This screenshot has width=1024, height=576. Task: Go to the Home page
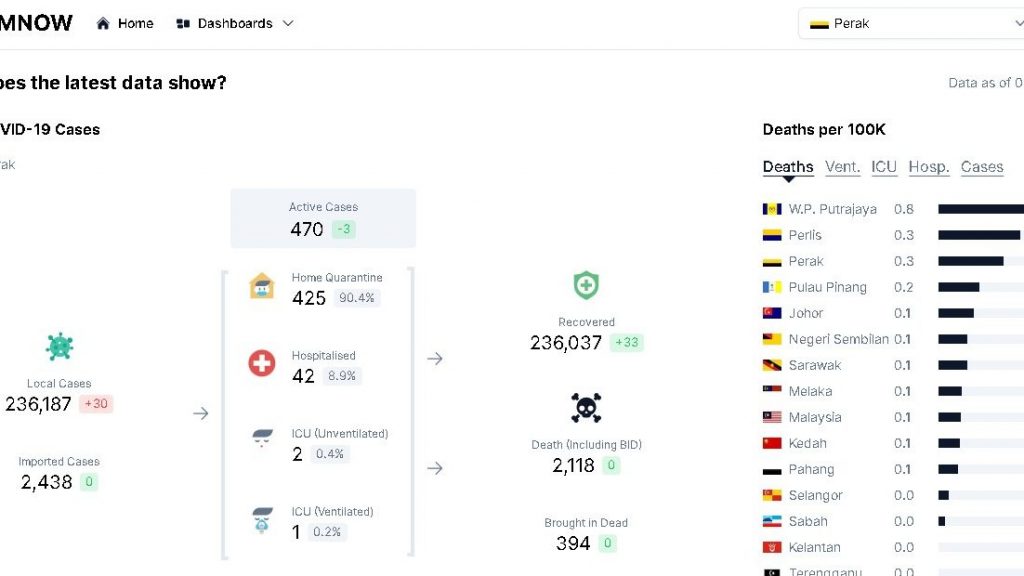tap(125, 24)
